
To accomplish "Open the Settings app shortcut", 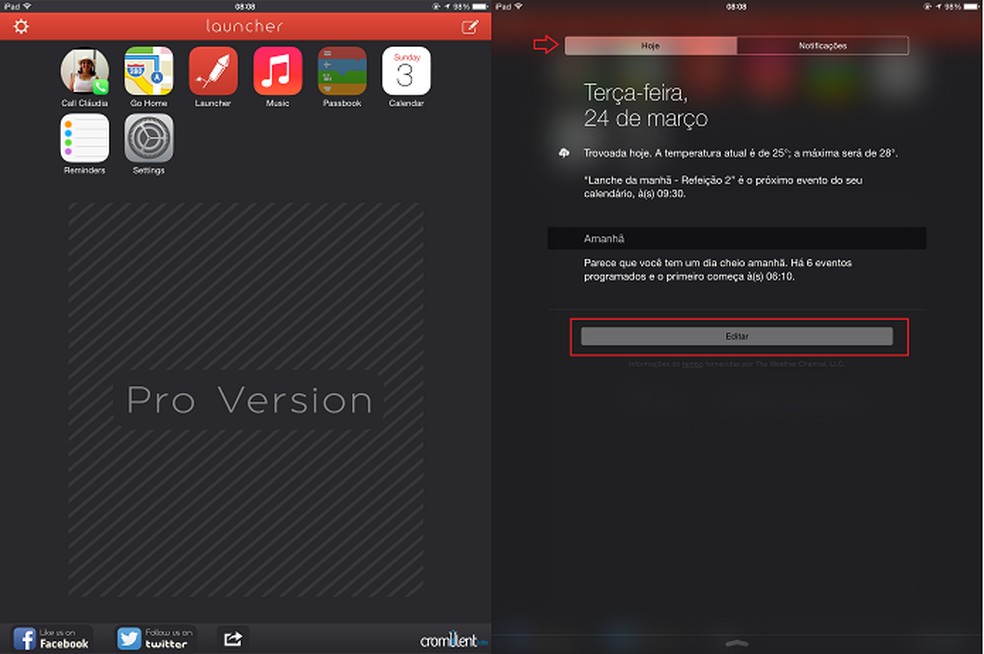I will pyautogui.click(x=149, y=137).
